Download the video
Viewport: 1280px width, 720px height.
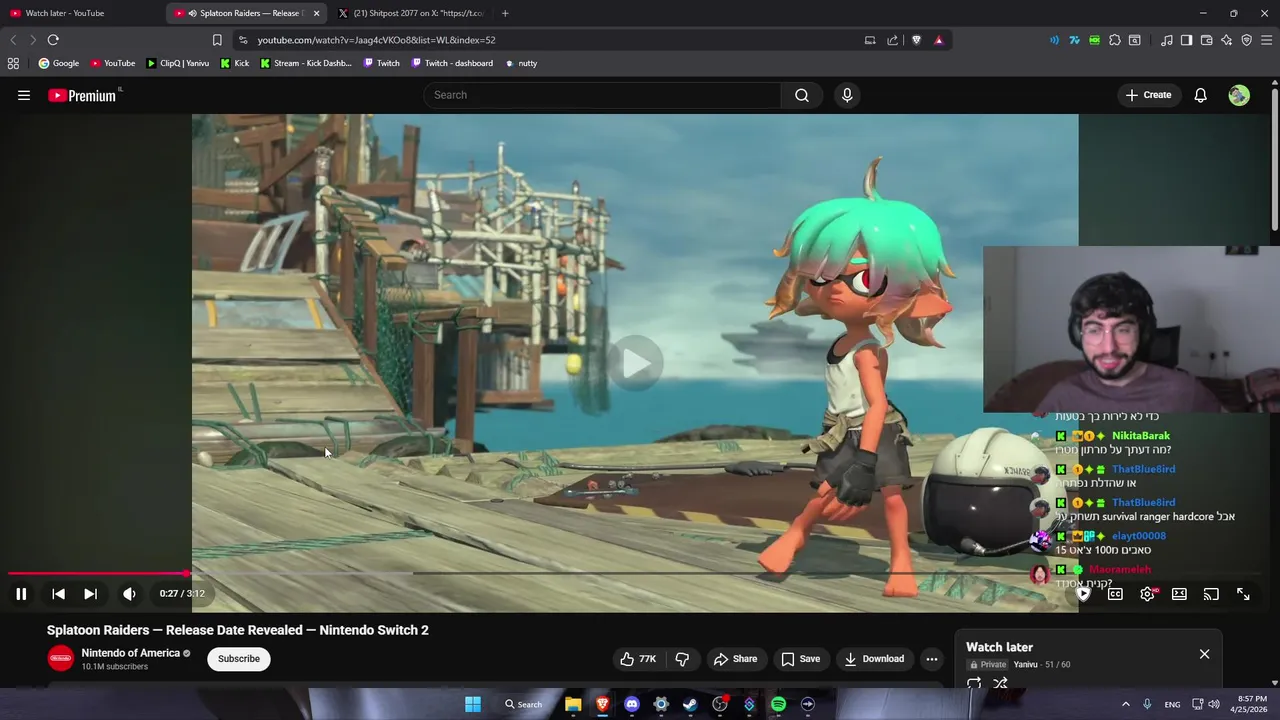874,659
